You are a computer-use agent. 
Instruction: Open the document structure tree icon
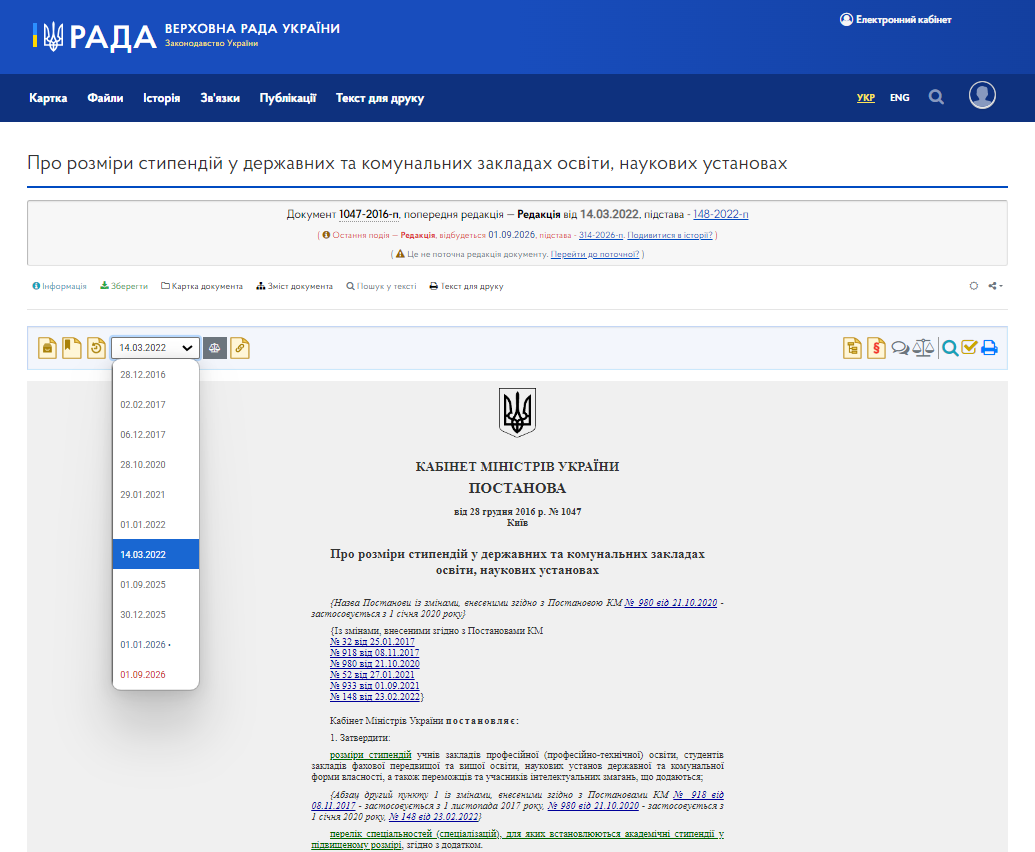tap(852, 347)
